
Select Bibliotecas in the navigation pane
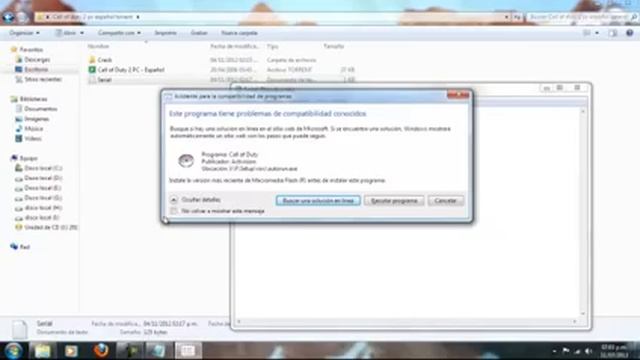tap(33, 99)
